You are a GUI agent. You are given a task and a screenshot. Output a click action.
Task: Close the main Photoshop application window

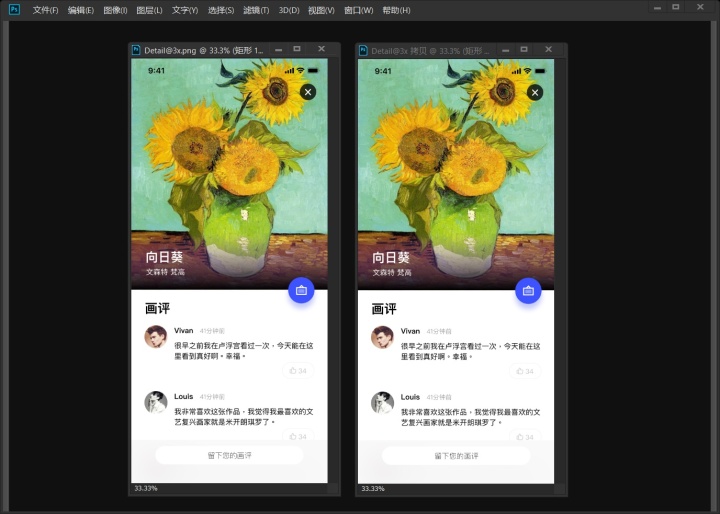(x=700, y=7)
